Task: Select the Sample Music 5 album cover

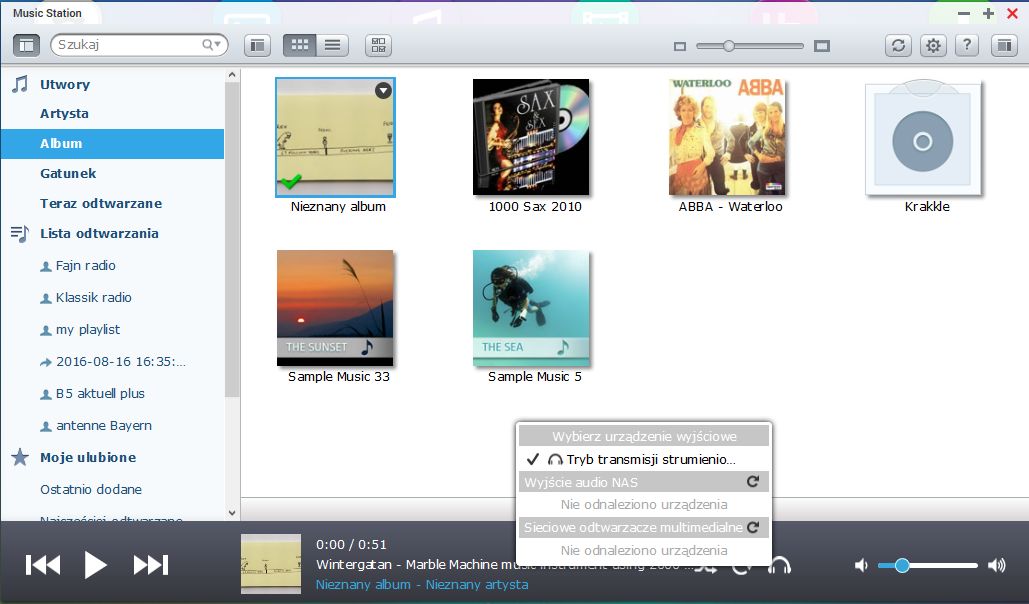Action: point(531,308)
